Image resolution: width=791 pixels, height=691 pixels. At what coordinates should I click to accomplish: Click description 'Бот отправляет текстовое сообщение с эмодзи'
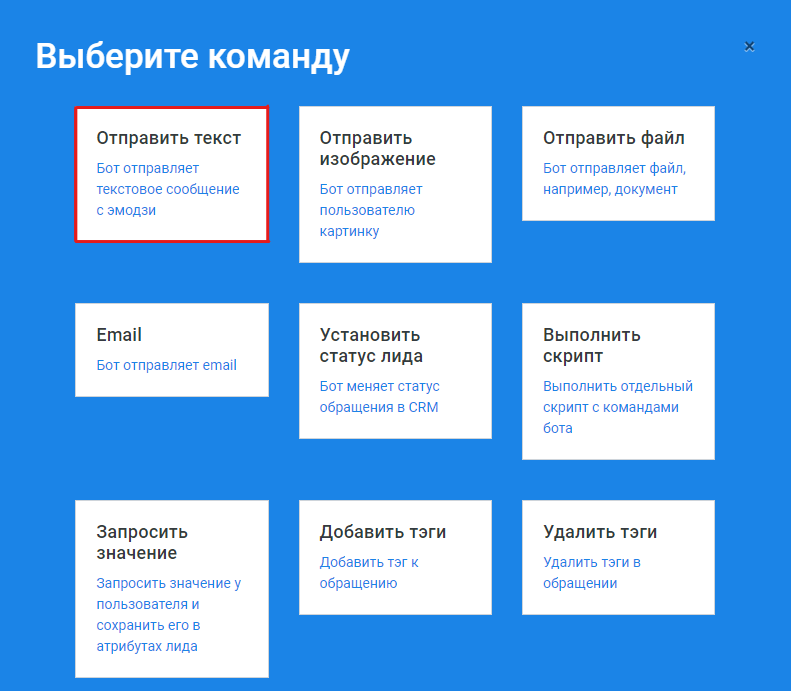pos(168,189)
